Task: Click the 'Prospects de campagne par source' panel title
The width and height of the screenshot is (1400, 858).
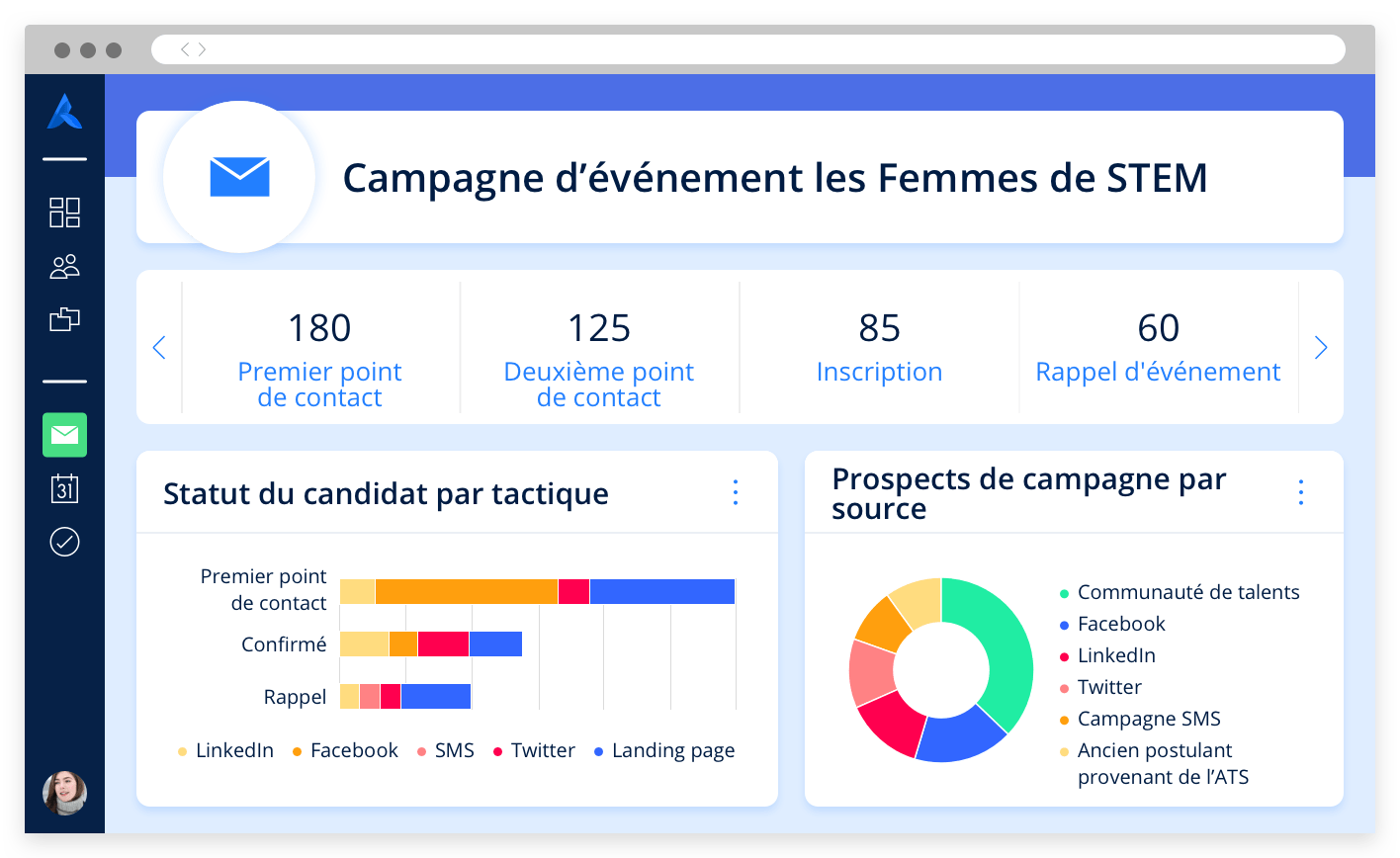Action: click(1028, 493)
